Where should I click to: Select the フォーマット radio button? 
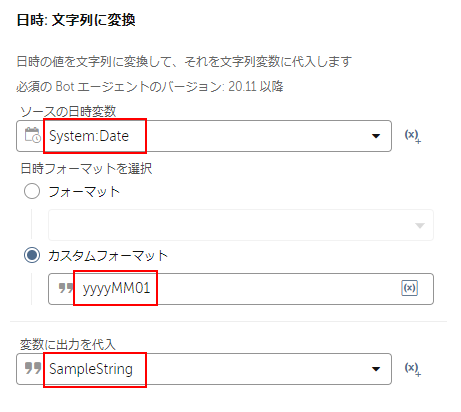point(32,191)
